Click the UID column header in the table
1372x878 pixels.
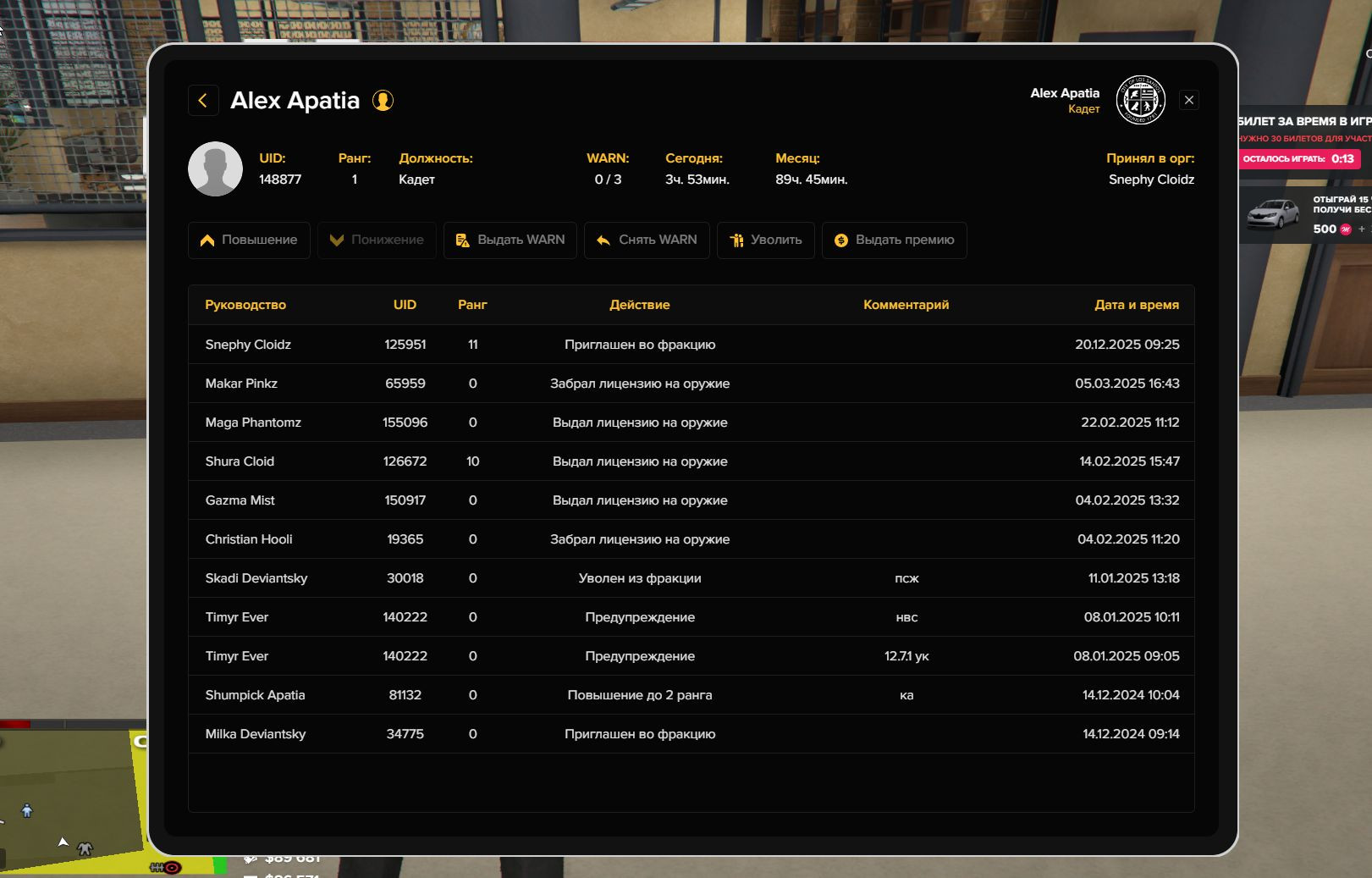[405, 305]
